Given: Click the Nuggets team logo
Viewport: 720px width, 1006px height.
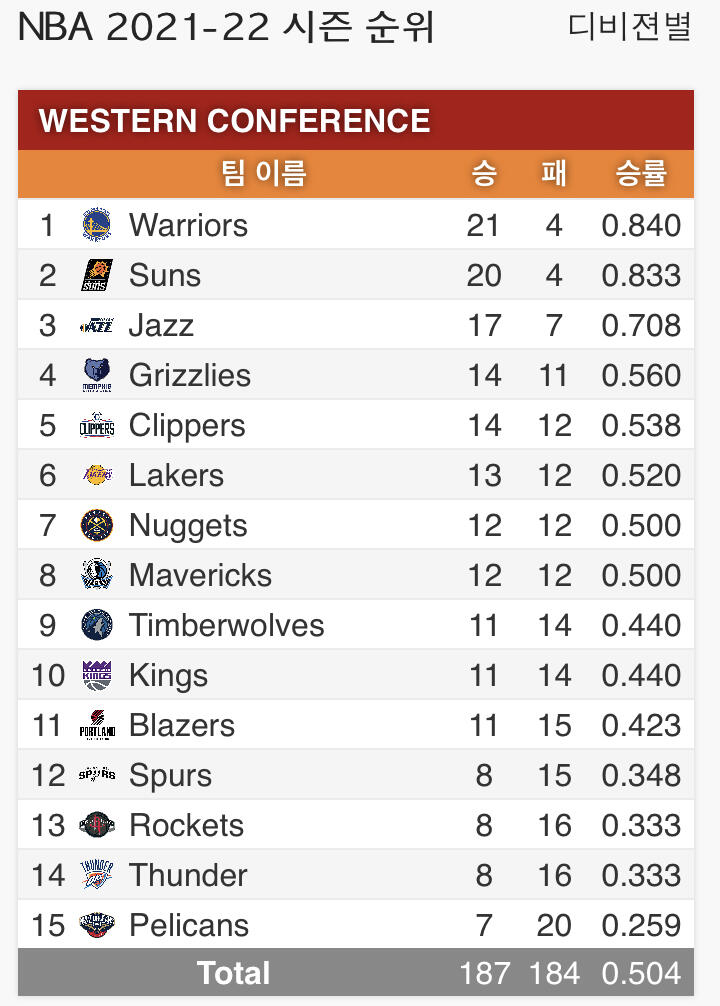Looking at the screenshot, I should pyautogui.click(x=97, y=525).
